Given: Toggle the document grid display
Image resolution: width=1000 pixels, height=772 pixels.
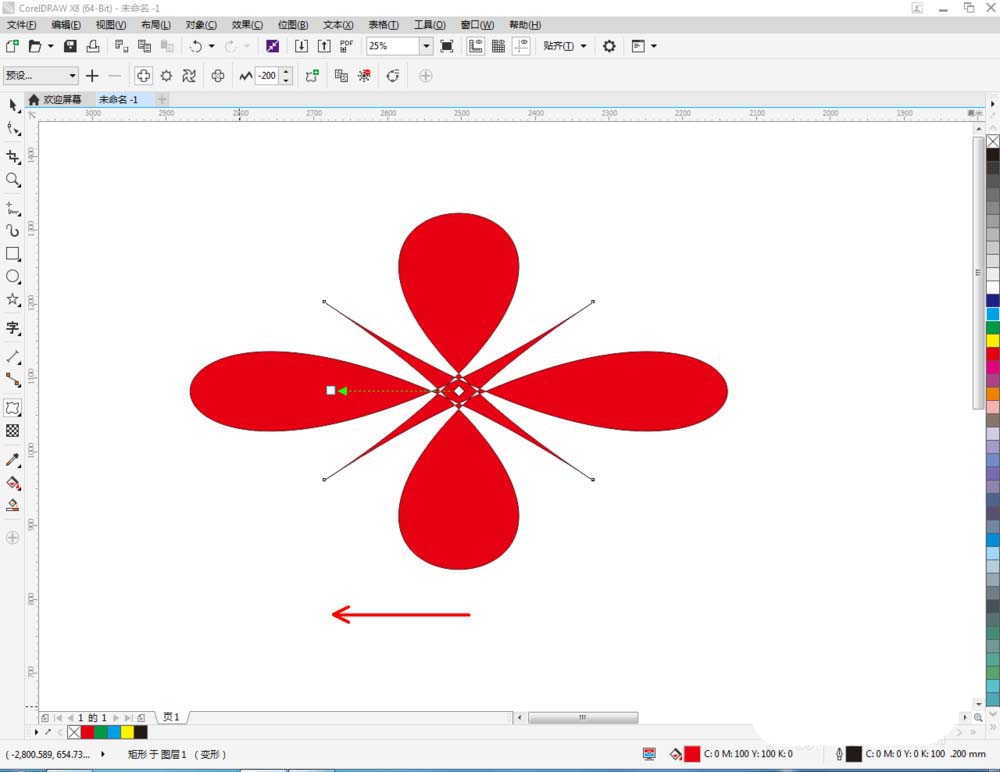Looking at the screenshot, I should (498, 46).
